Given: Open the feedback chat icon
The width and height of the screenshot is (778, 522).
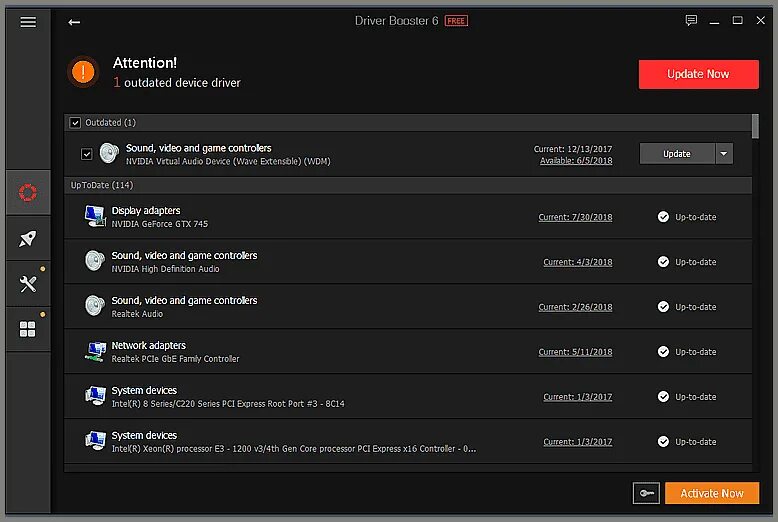Looking at the screenshot, I should 691,20.
